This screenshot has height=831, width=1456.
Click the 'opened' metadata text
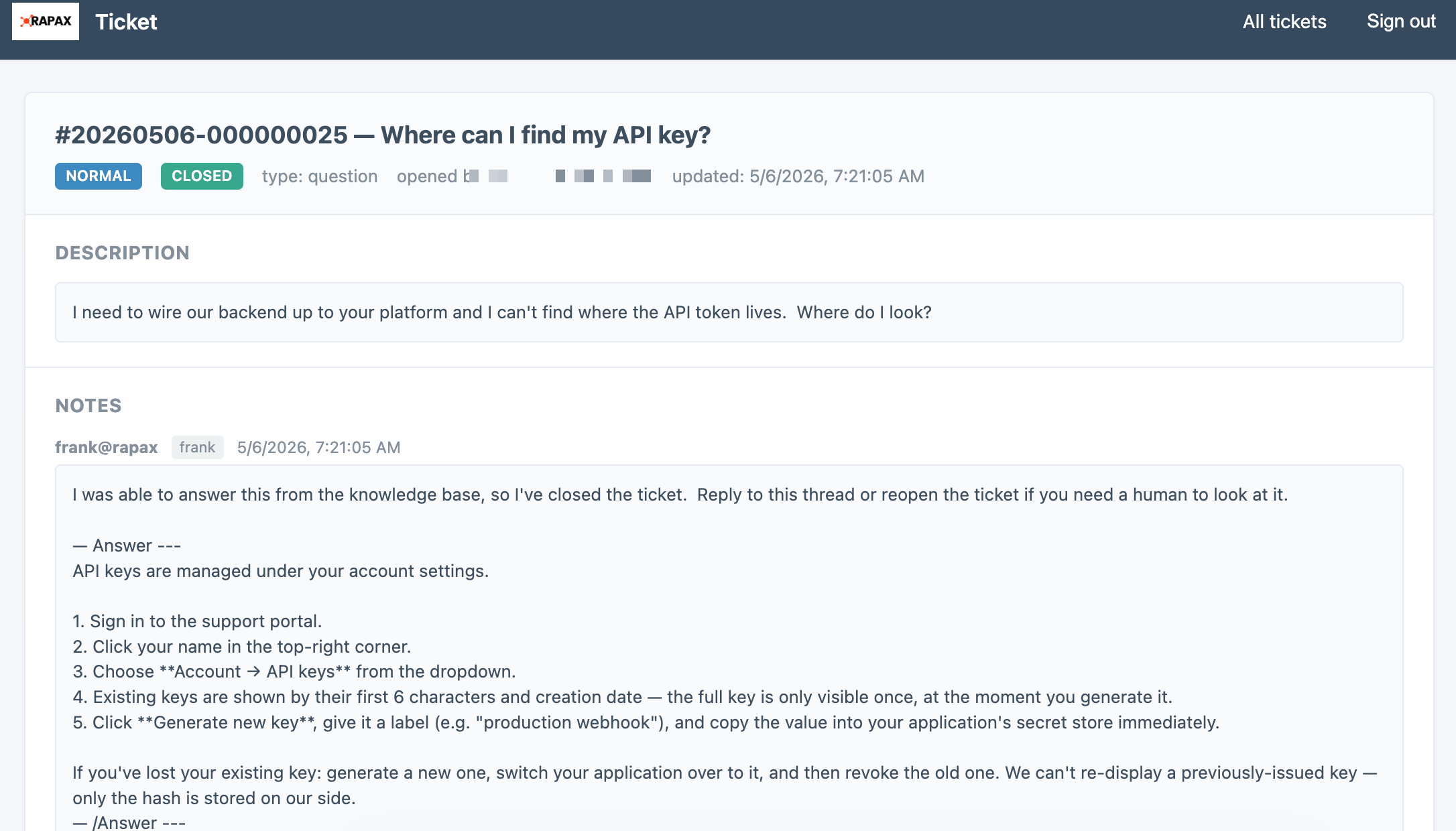[x=427, y=176]
